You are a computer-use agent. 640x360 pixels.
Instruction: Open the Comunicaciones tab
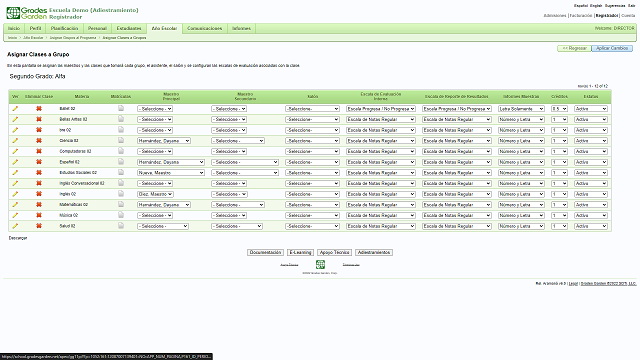pos(205,29)
